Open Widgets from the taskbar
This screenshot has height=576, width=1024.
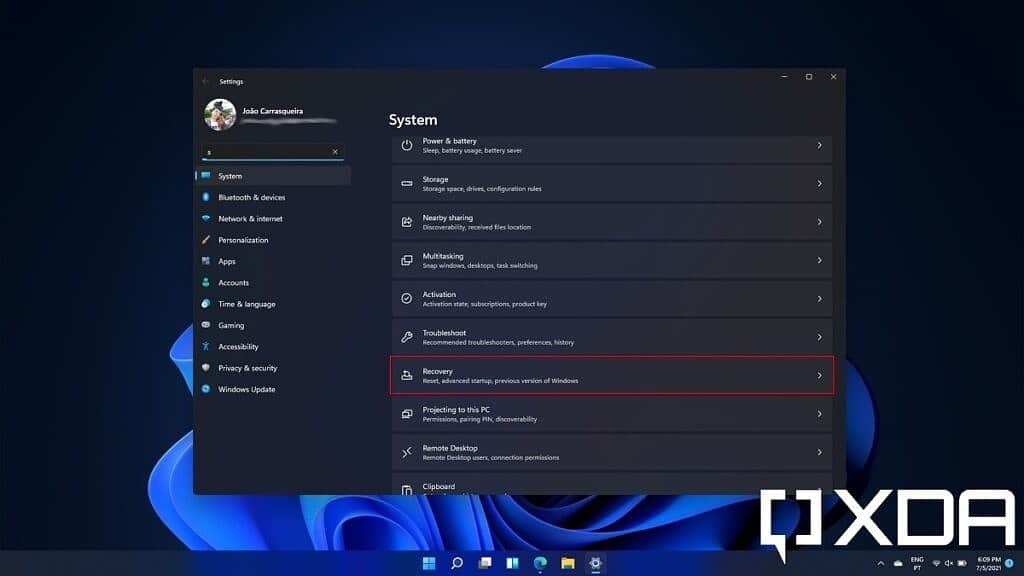pyautogui.click(x=513, y=563)
